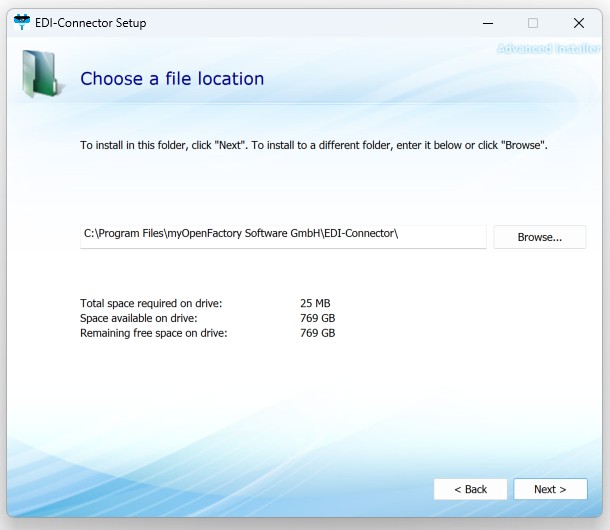Image resolution: width=610 pixels, height=530 pixels.
Task: Open the folder picker with Browse...
Action: click(x=539, y=237)
